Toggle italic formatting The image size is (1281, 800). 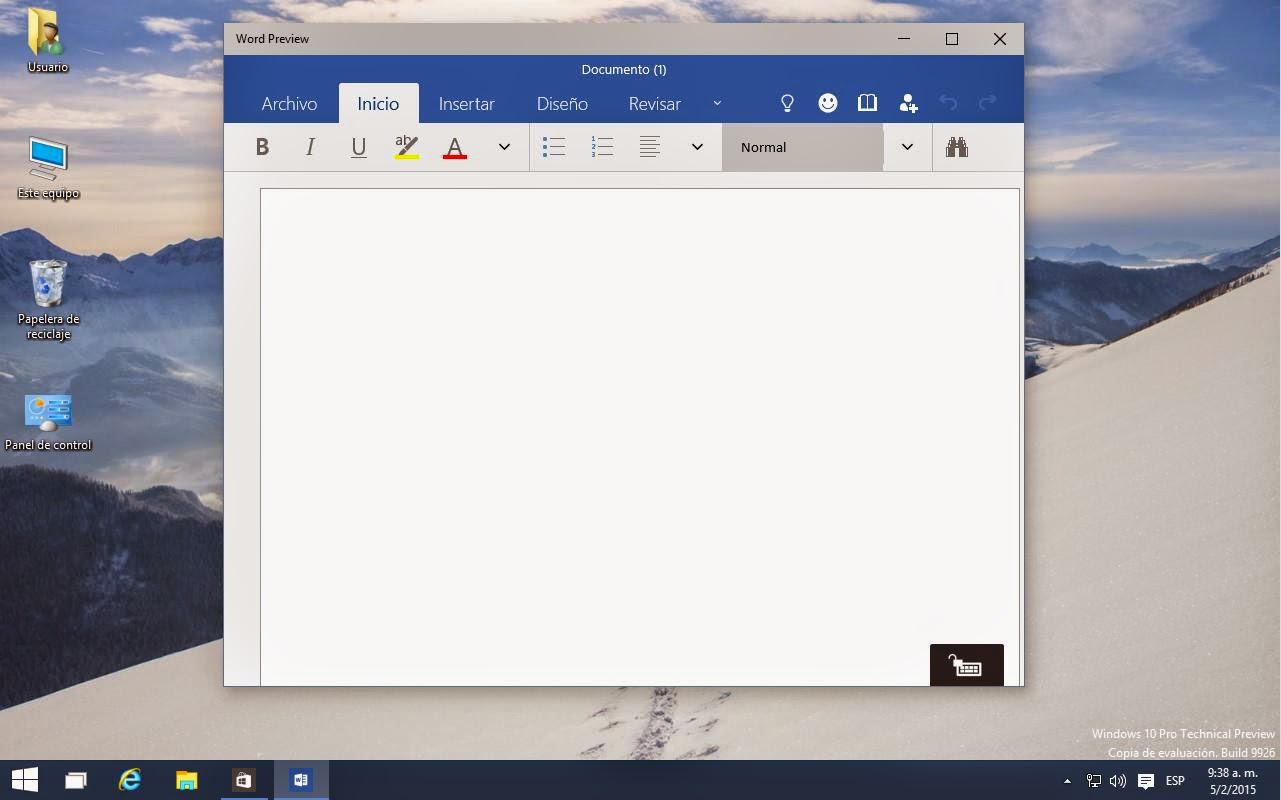point(310,147)
